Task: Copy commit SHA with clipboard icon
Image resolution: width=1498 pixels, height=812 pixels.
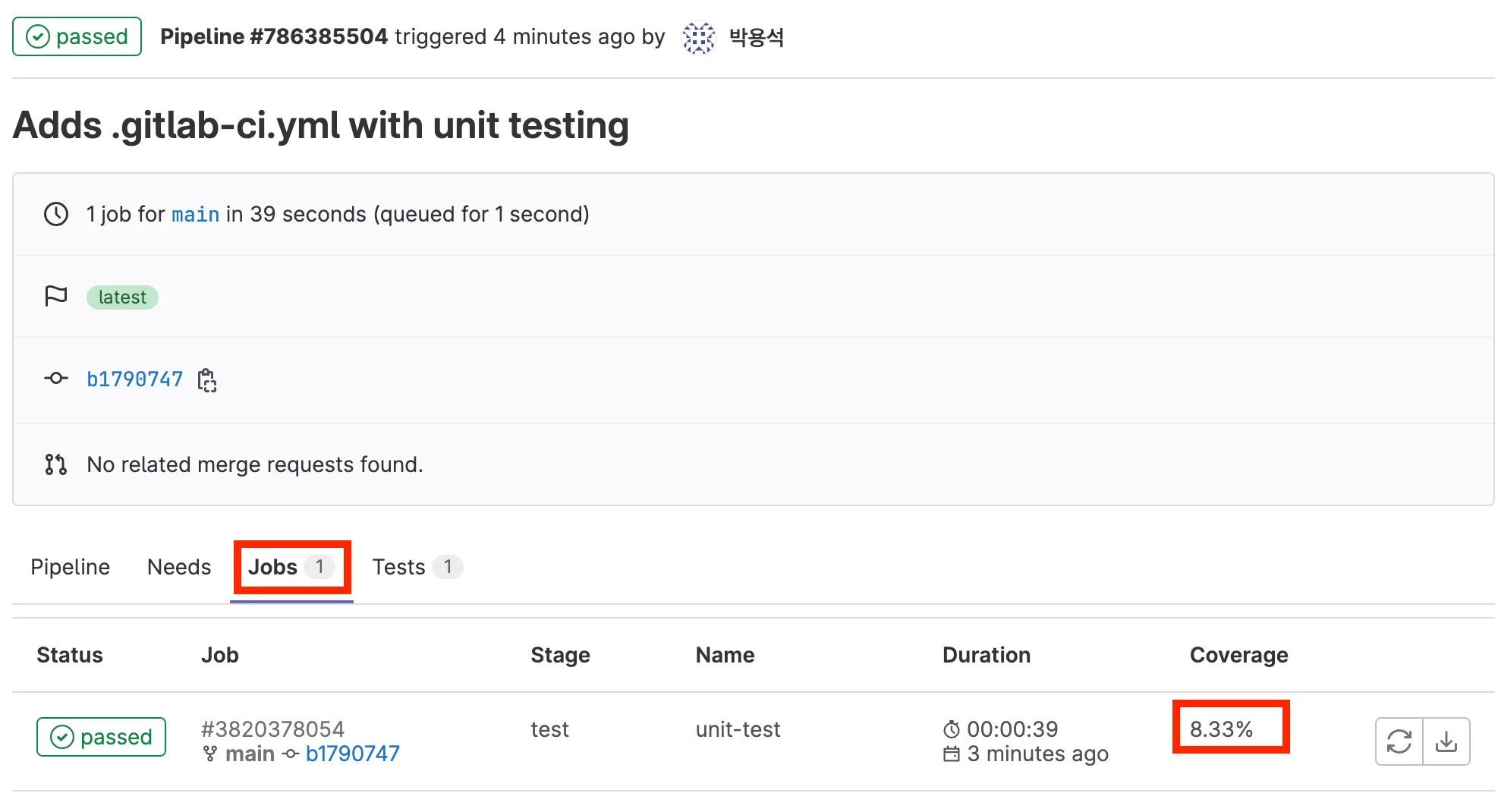Action: pos(207,379)
